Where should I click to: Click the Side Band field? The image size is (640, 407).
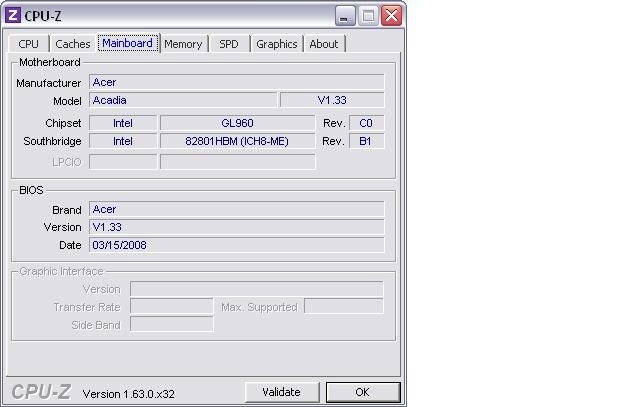(171, 324)
